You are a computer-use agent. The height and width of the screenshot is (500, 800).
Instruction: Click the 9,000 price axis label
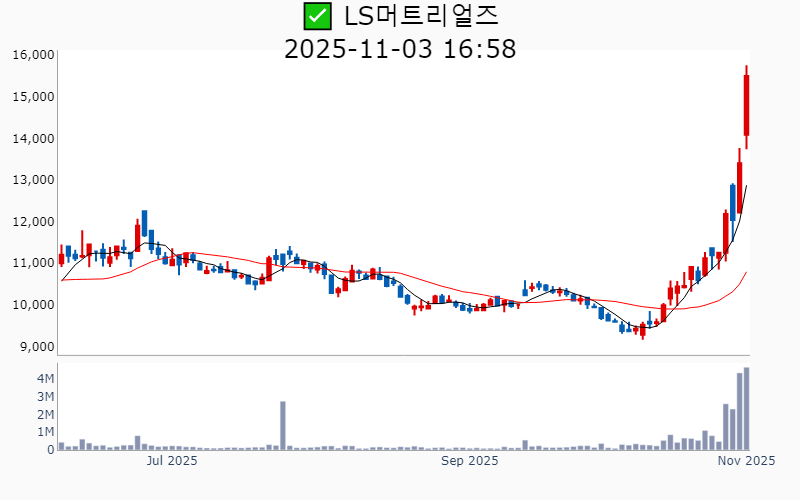[36, 347]
